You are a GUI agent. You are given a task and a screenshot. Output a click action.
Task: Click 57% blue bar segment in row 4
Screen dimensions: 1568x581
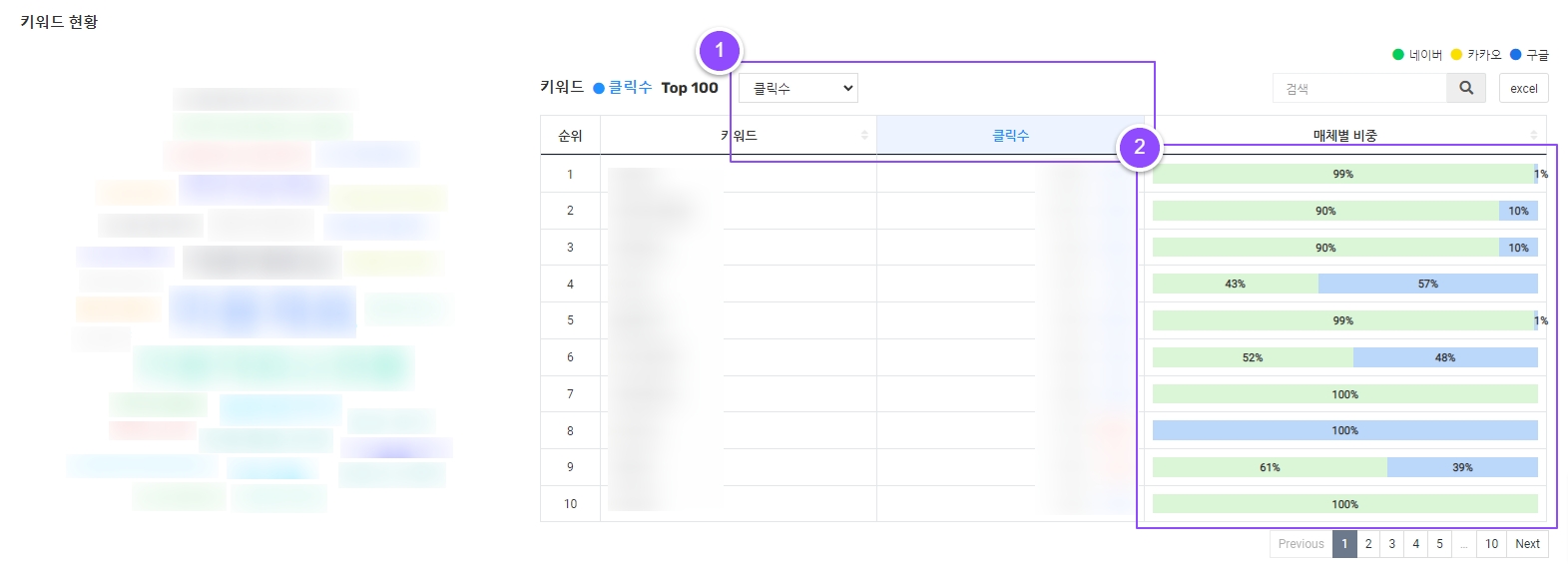(x=1427, y=285)
